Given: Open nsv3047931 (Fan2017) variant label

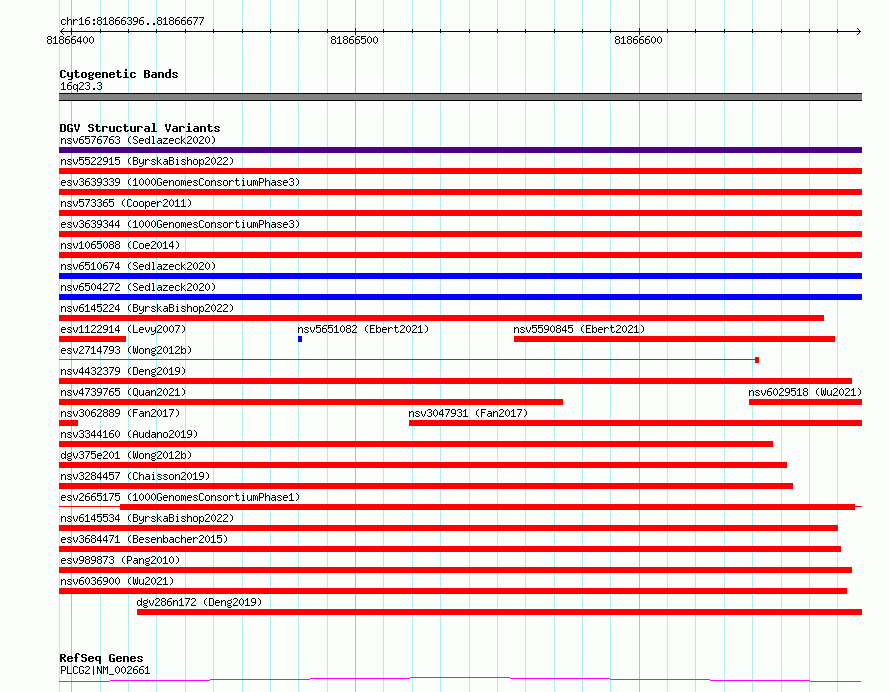Looking at the screenshot, I should [x=468, y=413].
